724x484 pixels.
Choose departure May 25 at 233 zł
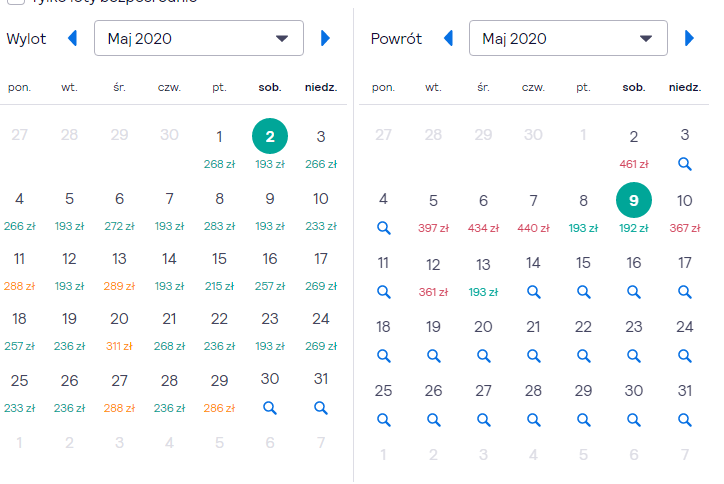19,393
